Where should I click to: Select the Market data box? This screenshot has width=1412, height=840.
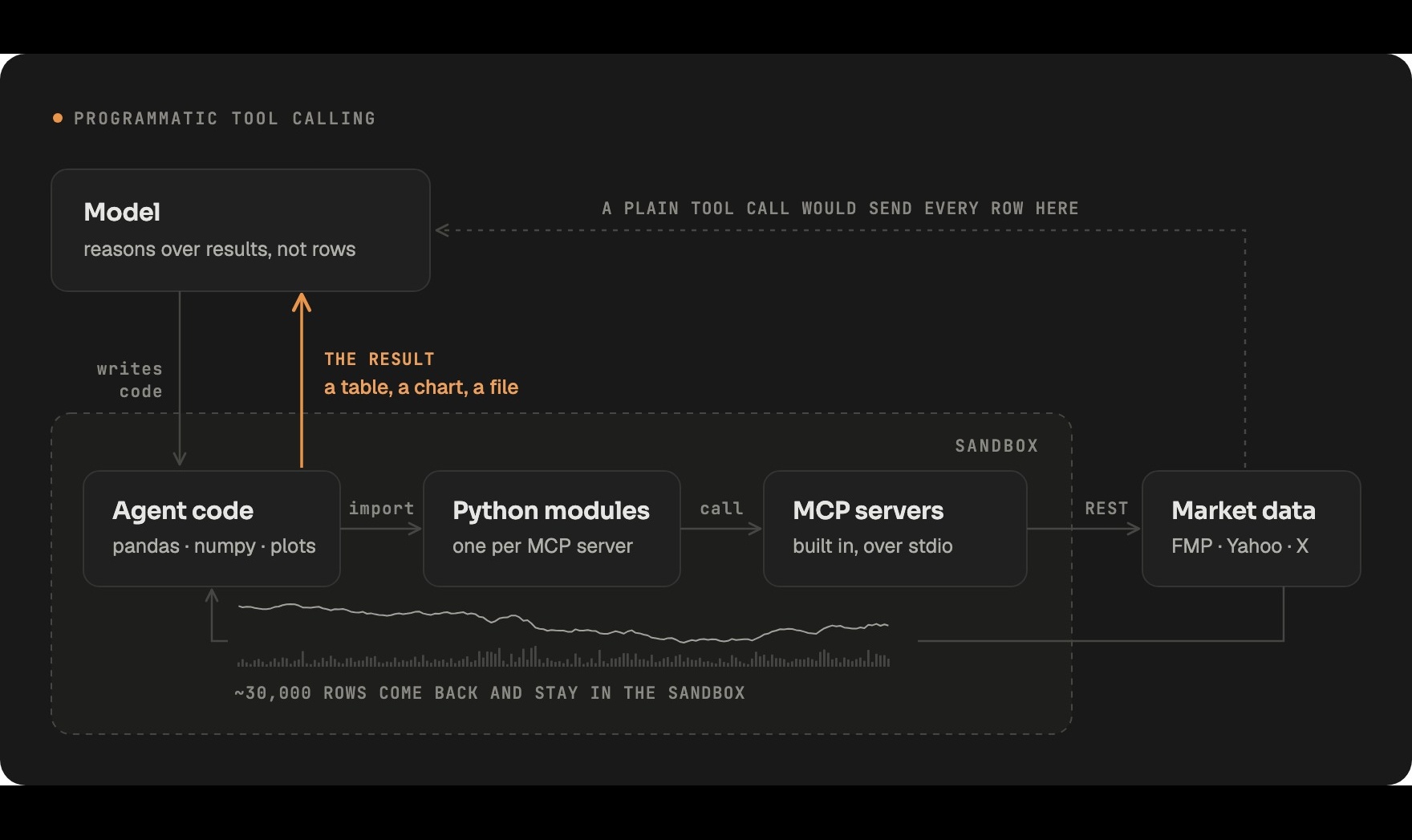pyautogui.click(x=1252, y=529)
